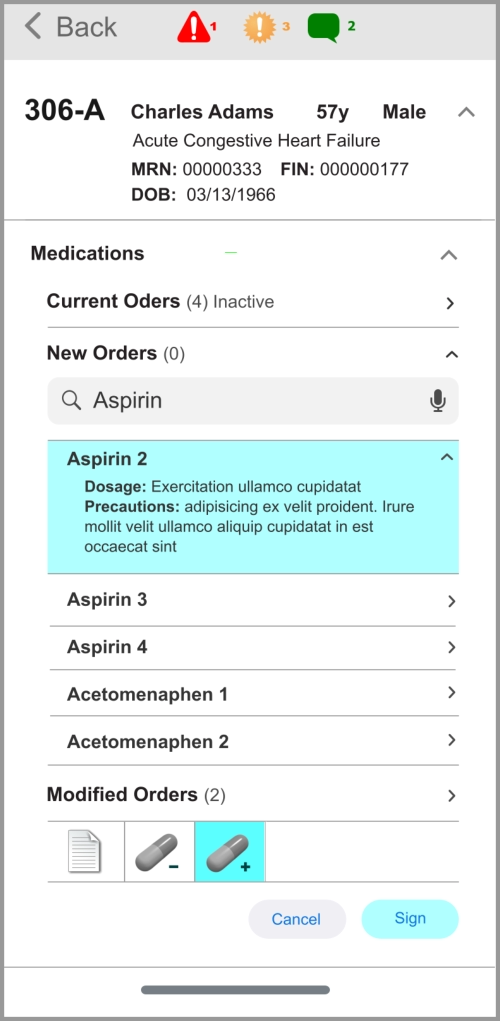This screenshot has height=1021, width=500.
Task: Collapse the New Orders section
Action: tap(451, 354)
